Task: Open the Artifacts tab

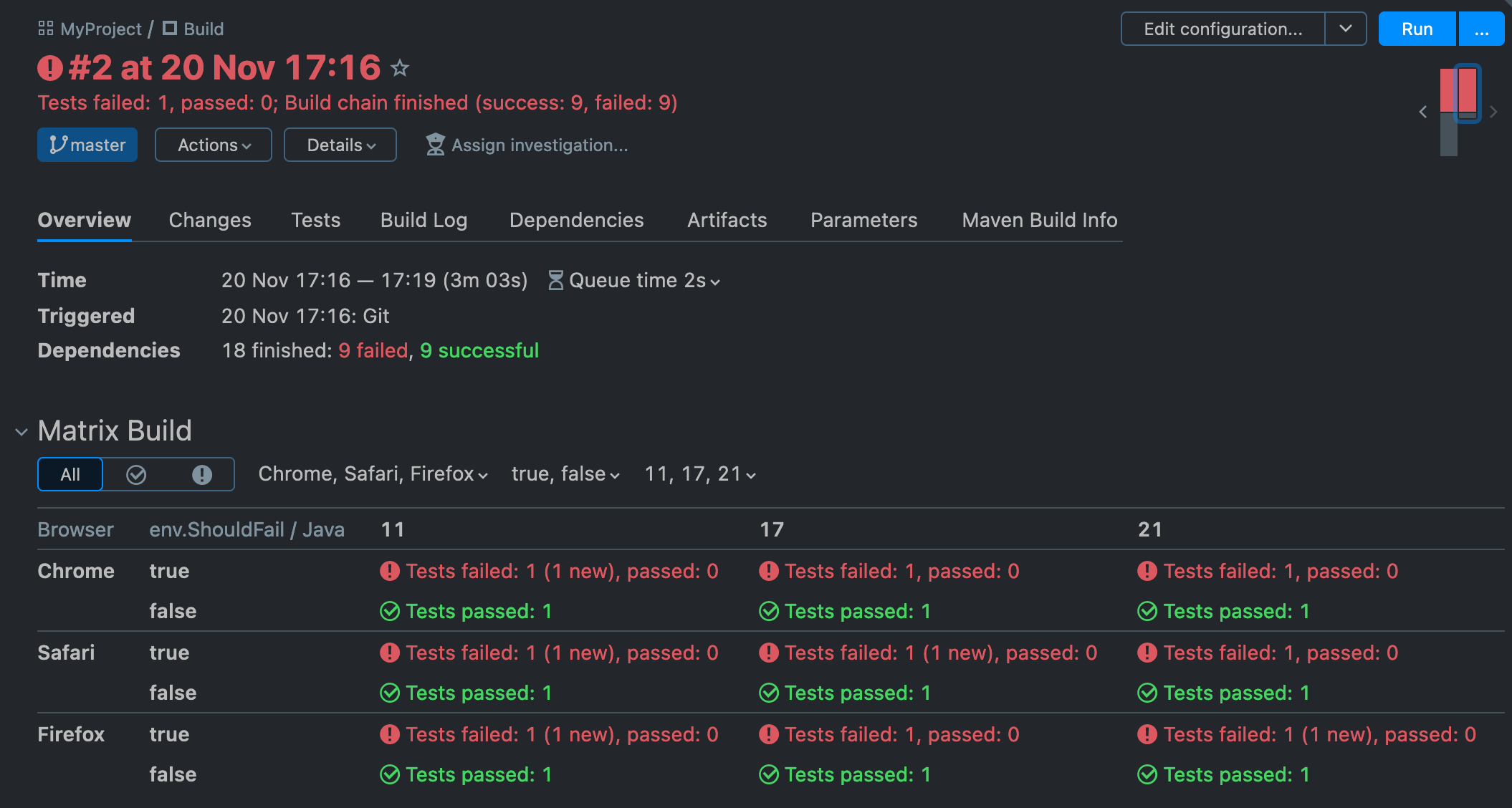Action: pyautogui.click(x=727, y=220)
